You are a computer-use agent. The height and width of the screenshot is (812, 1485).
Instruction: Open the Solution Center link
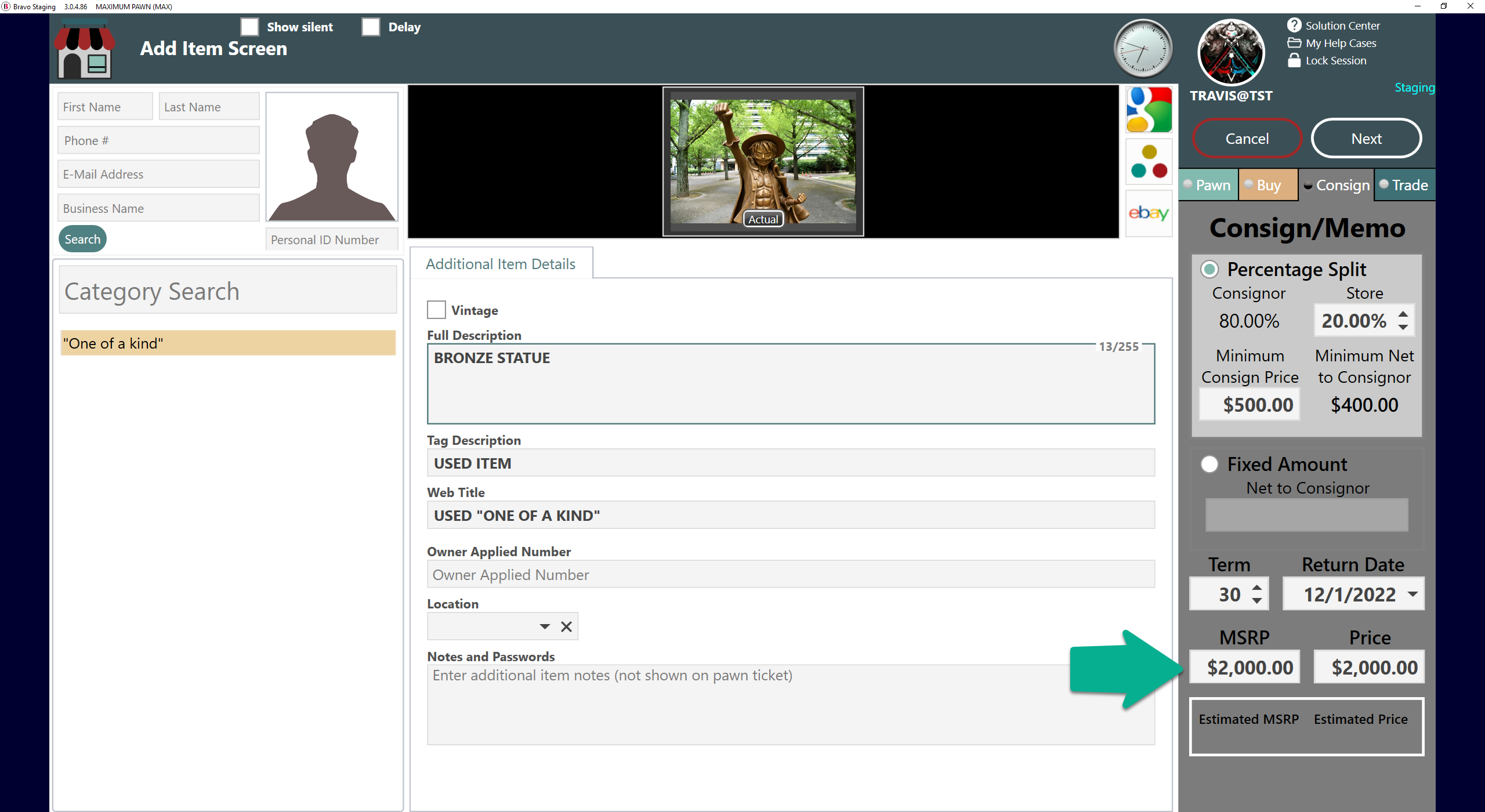point(1342,26)
